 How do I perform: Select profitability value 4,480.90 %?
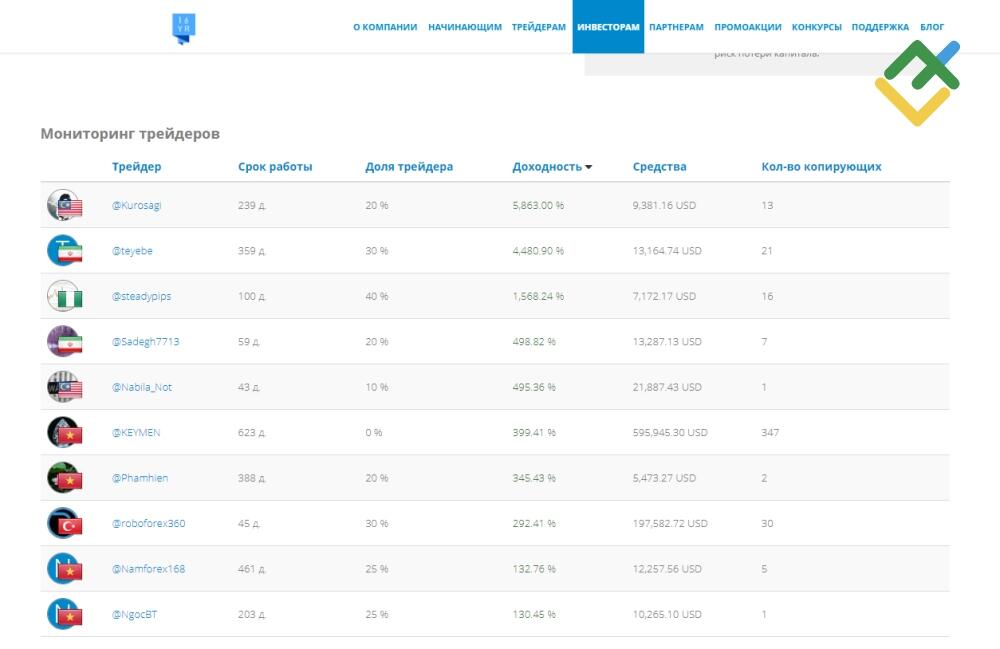pos(538,251)
